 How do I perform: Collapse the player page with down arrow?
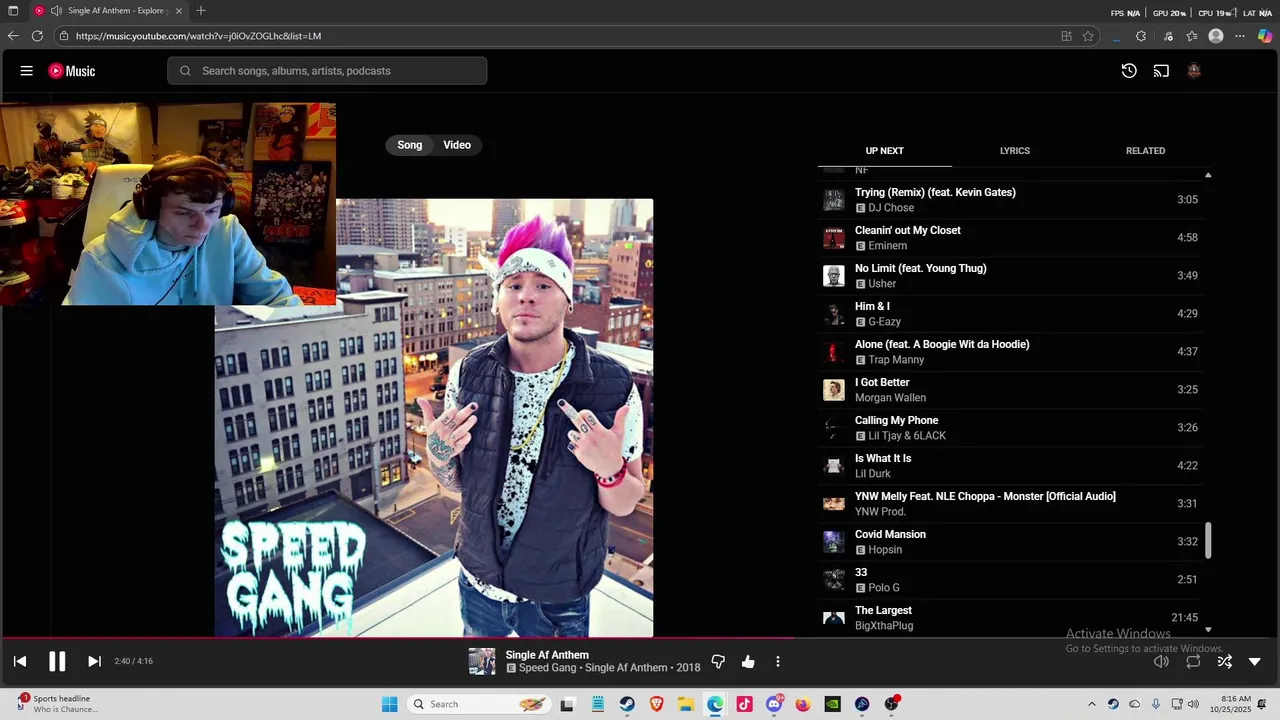pyautogui.click(x=1255, y=662)
